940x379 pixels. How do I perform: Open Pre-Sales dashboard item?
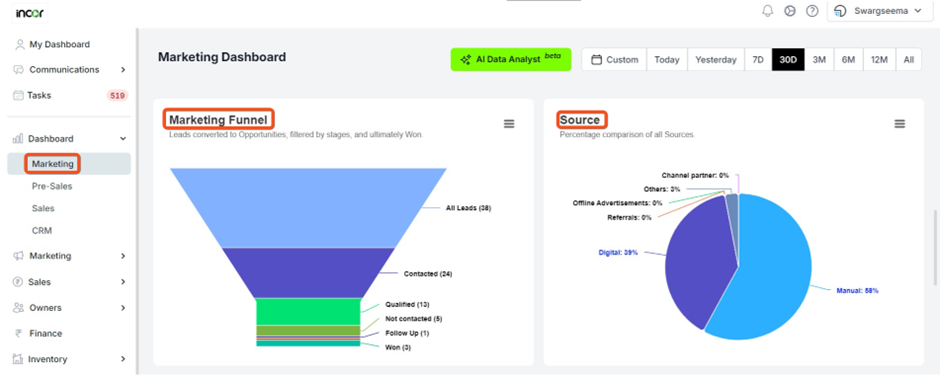point(52,187)
